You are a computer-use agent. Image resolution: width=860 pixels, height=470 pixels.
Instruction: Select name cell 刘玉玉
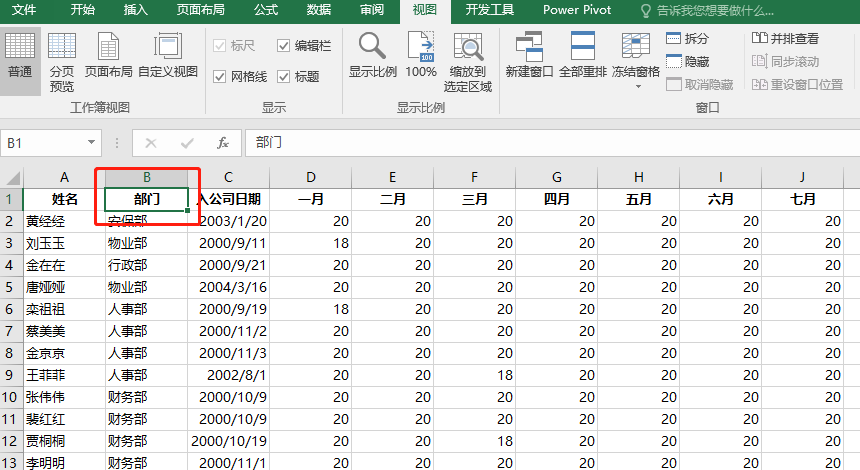point(64,244)
